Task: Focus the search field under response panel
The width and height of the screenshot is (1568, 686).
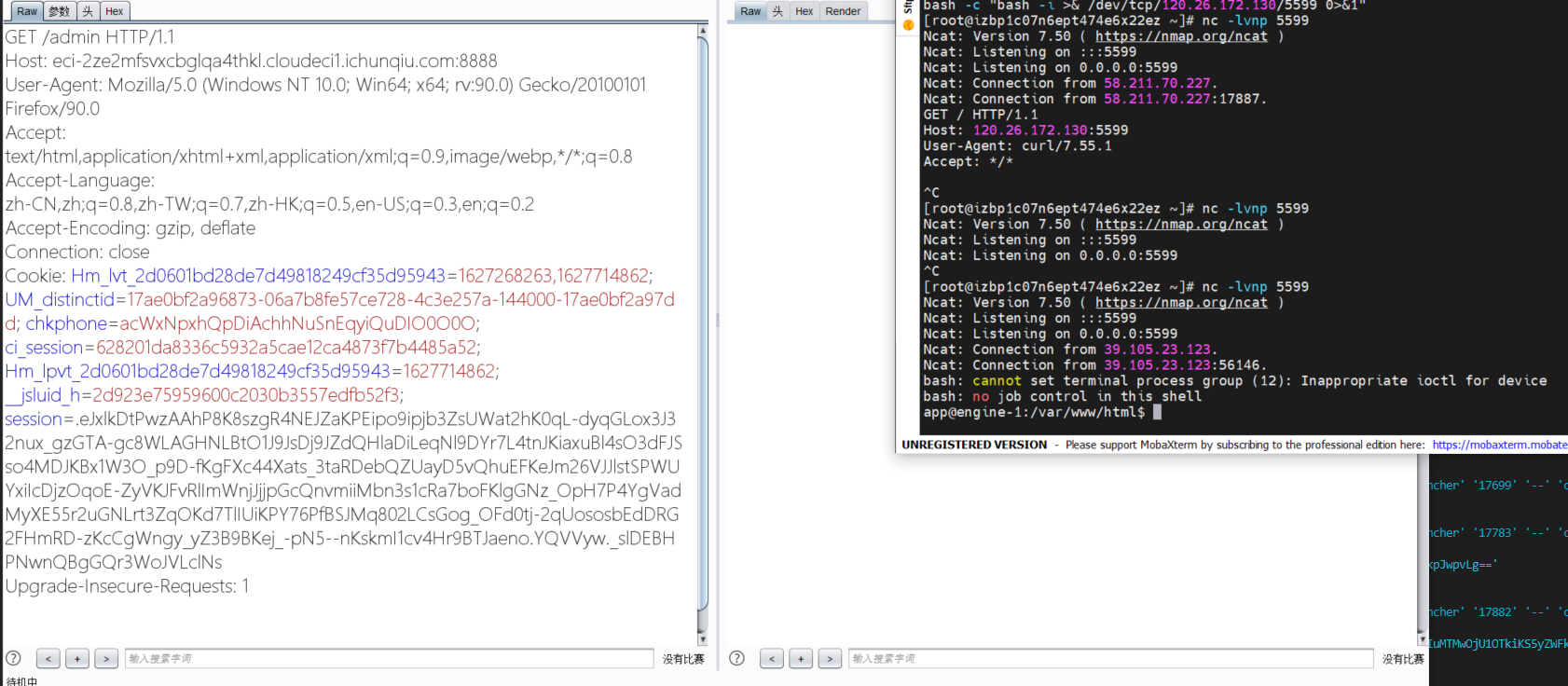Action: (x=1110, y=659)
